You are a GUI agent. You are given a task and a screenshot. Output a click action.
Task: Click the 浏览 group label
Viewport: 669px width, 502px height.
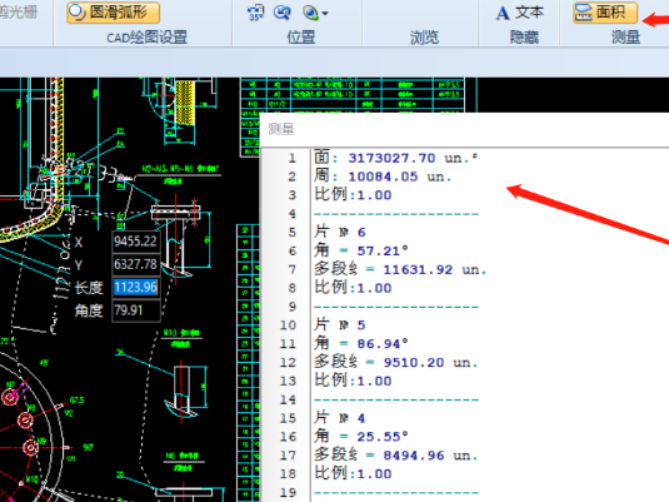(424, 38)
